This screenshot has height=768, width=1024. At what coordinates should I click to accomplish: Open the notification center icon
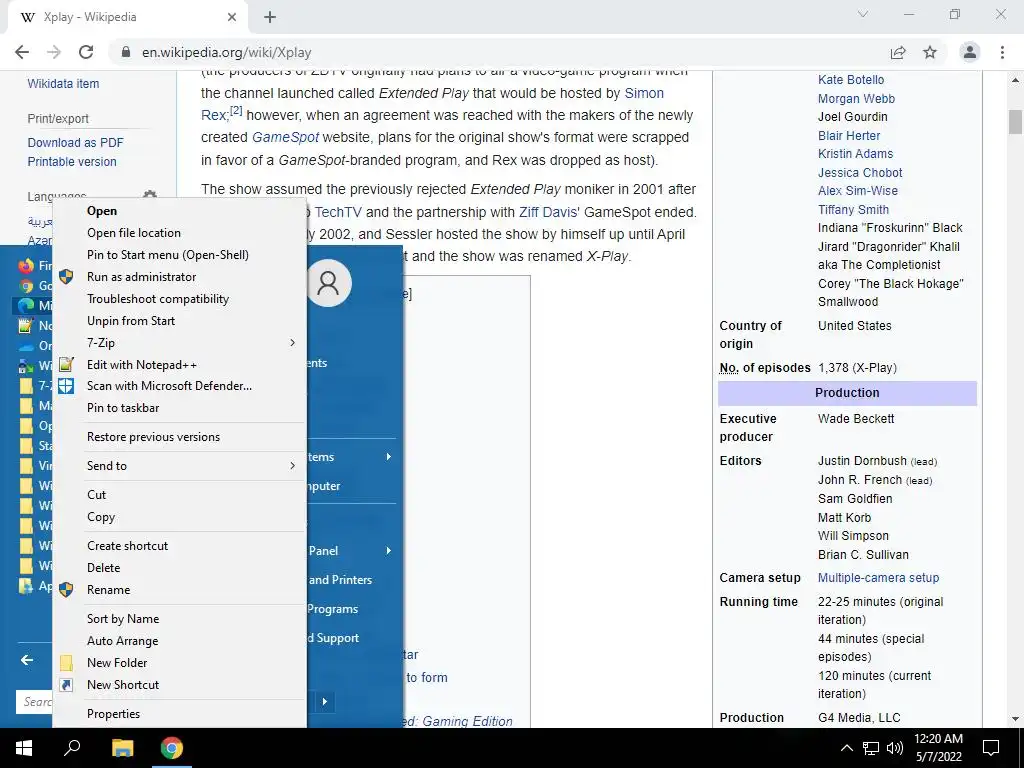coord(991,748)
